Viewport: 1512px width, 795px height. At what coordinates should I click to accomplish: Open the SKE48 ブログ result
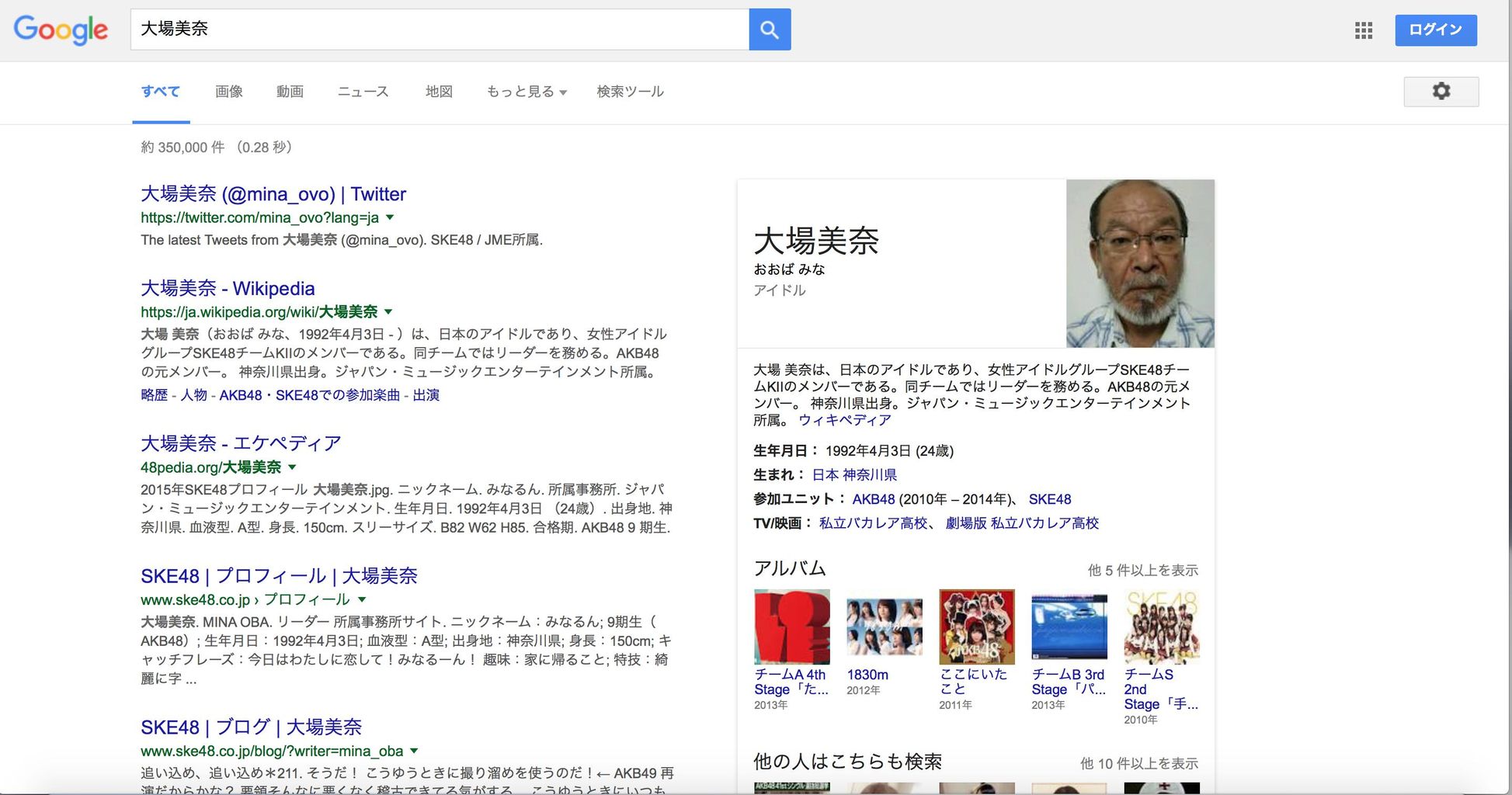click(x=251, y=727)
